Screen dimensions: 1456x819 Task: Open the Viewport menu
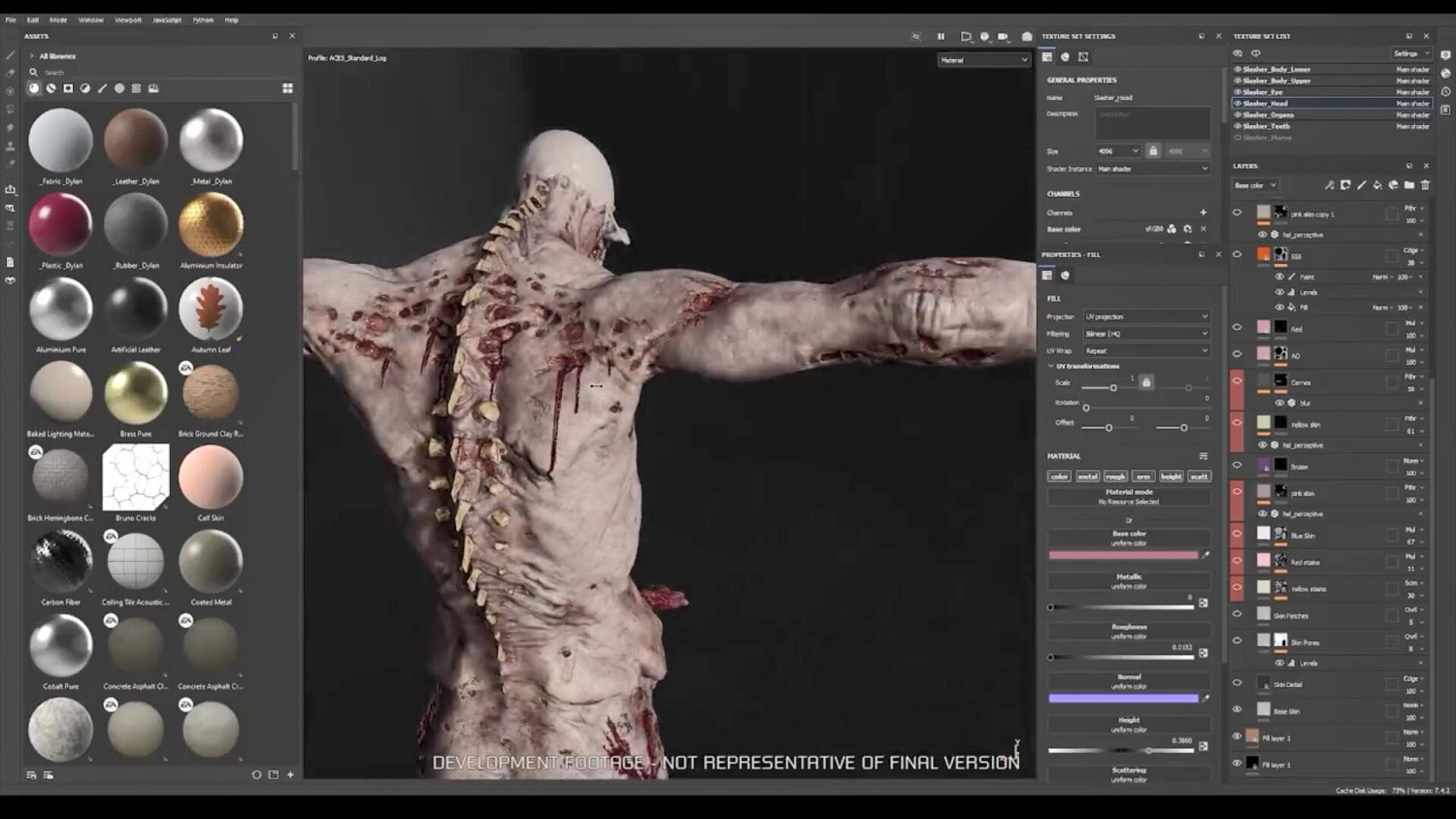coord(128,19)
